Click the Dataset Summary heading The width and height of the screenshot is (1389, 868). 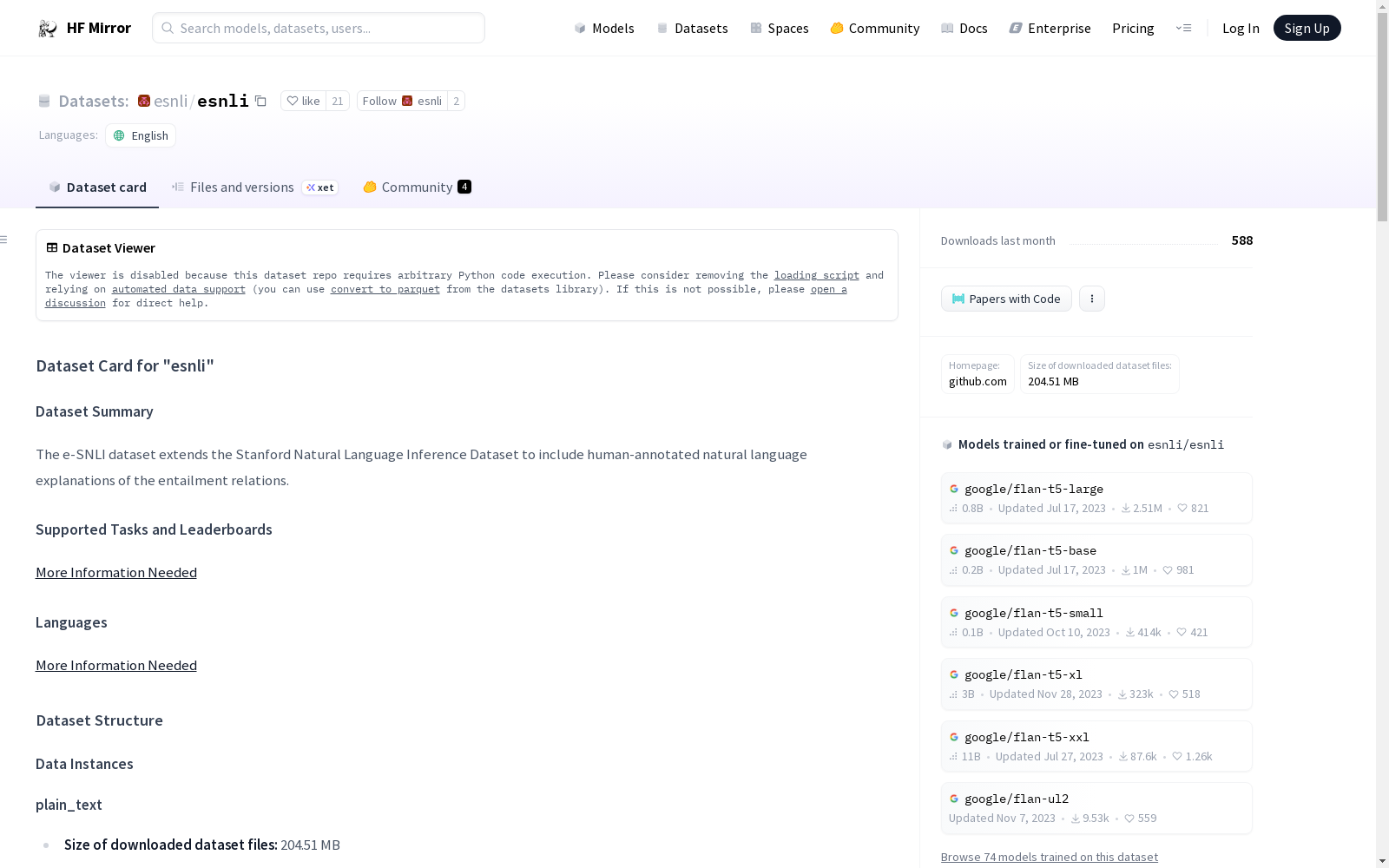[x=95, y=411]
